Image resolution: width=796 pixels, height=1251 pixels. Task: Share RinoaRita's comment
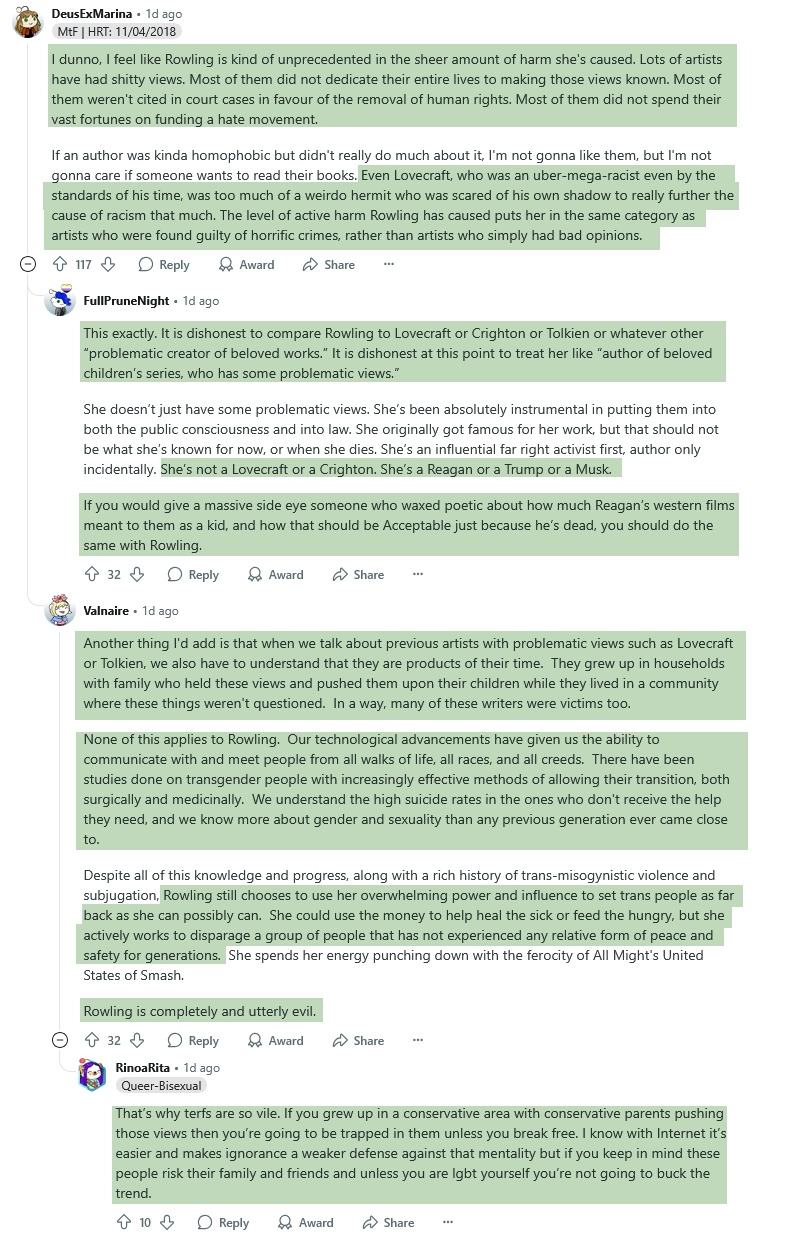(x=388, y=1222)
